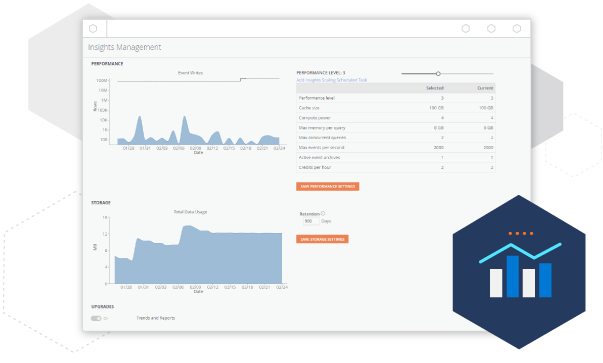Click the Credits per hour table row
The height and width of the screenshot is (363, 603).
point(396,168)
